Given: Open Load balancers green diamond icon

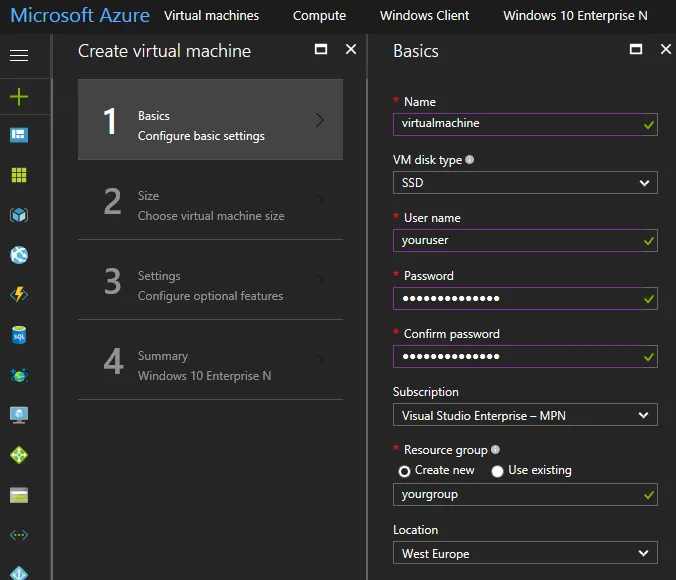Looking at the screenshot, I should tap(19, 455).
